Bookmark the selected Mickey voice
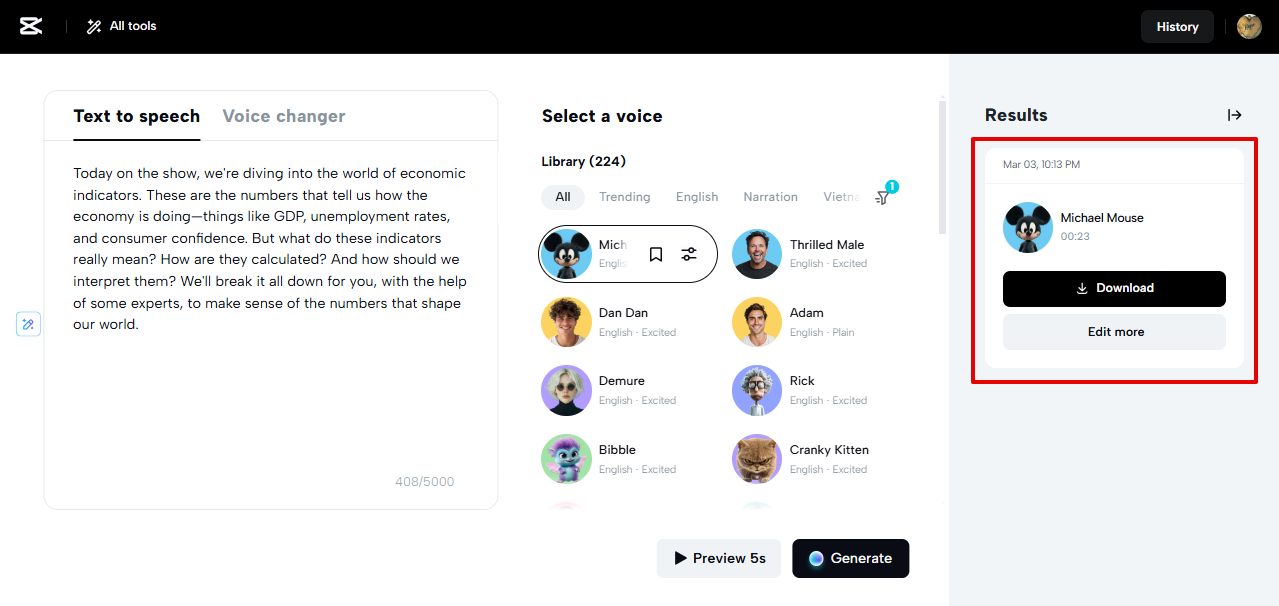Viewport: 1279px width, 606px height. click(x=656, y=254)
